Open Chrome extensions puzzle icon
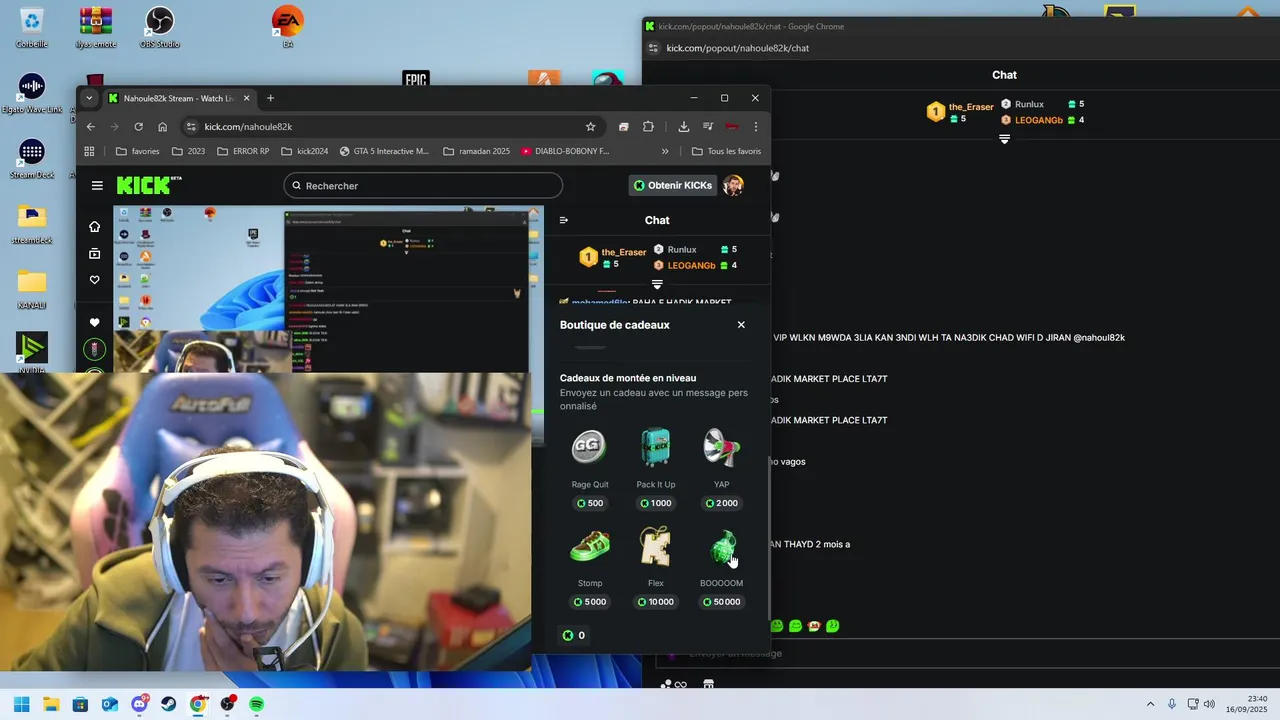Screen dimensions: 1280x720 point(648,127)
